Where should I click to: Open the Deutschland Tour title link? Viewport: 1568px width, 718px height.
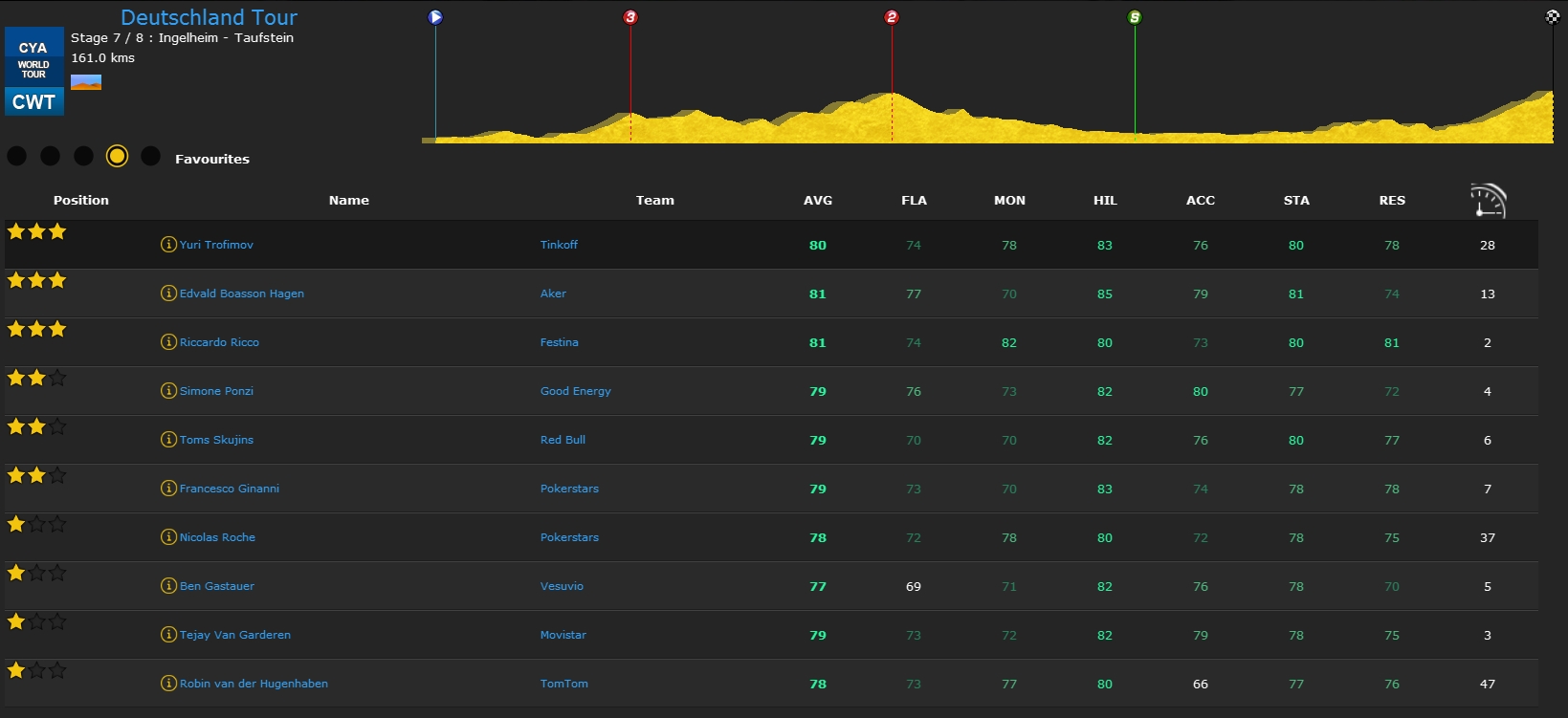coord(209,17)
